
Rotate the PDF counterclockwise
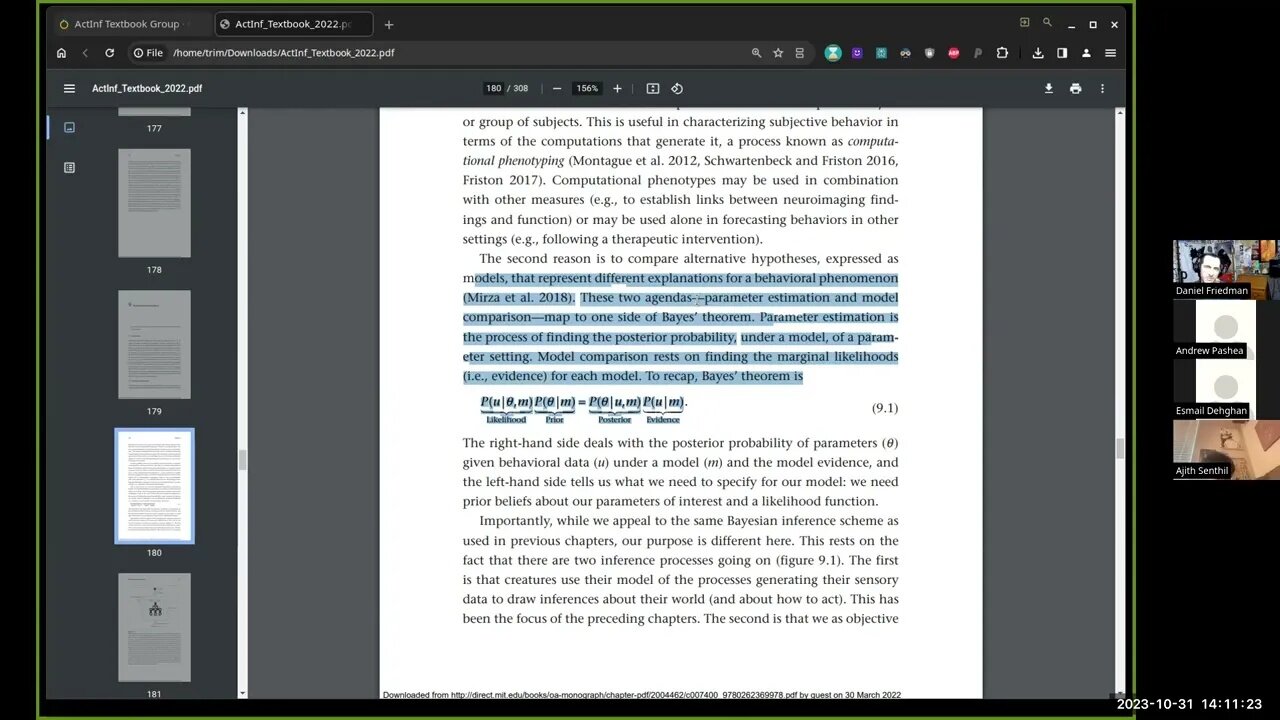pos(677,88)
